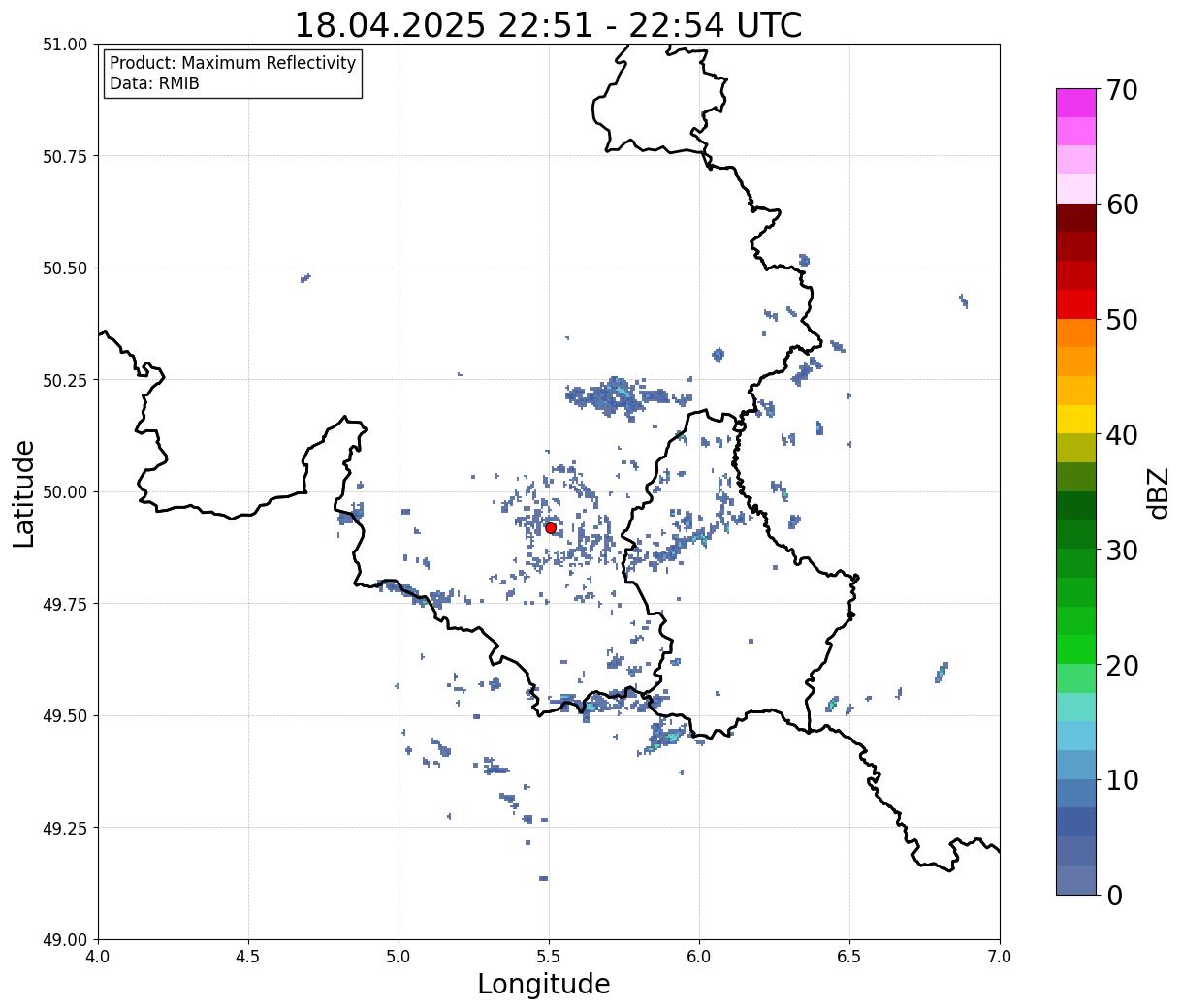1182x1008 pixels.
Task: Click the red station marker dot
Action: point(551,528)
